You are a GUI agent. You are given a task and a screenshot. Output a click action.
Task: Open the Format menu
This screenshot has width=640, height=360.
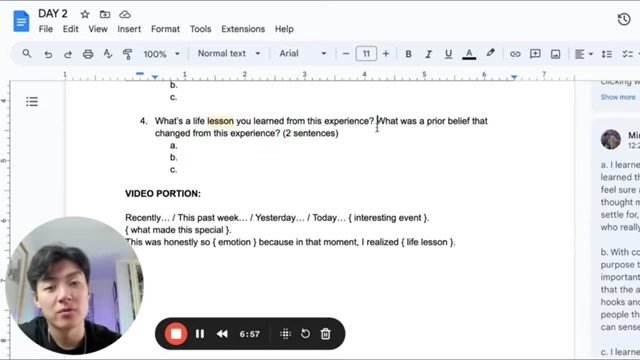click(165, 29)
